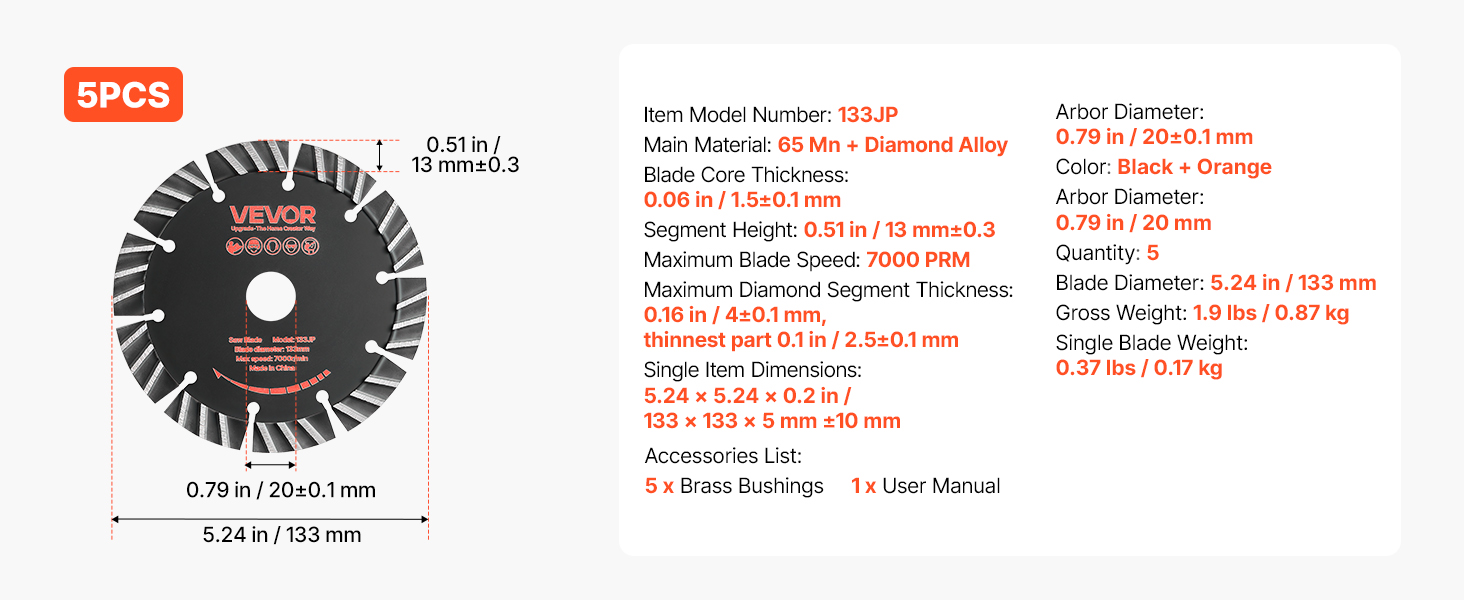The height and width of the screenshot is (600, 1464).
Task: Click the VEVOR logo on the blade
Action: coord(272,215)
